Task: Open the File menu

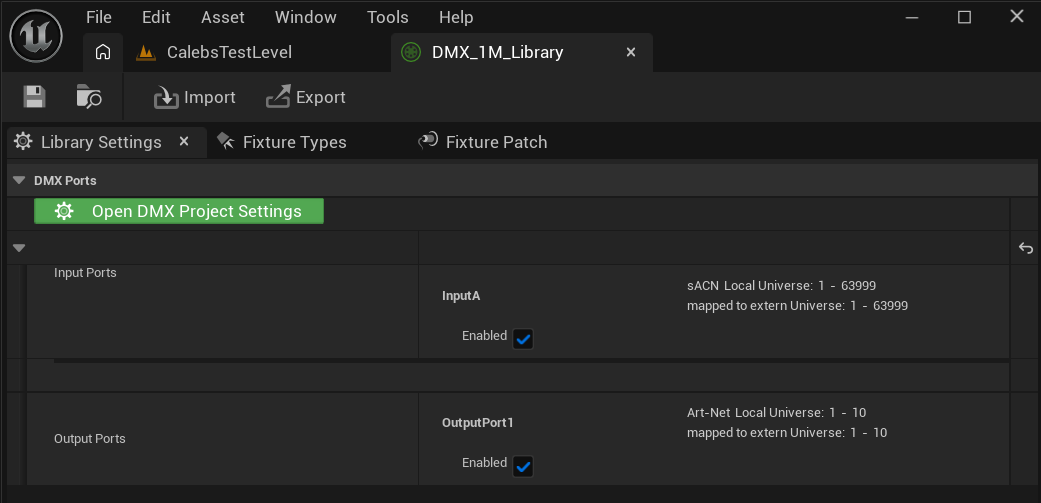Action: [x=99, y=17]
